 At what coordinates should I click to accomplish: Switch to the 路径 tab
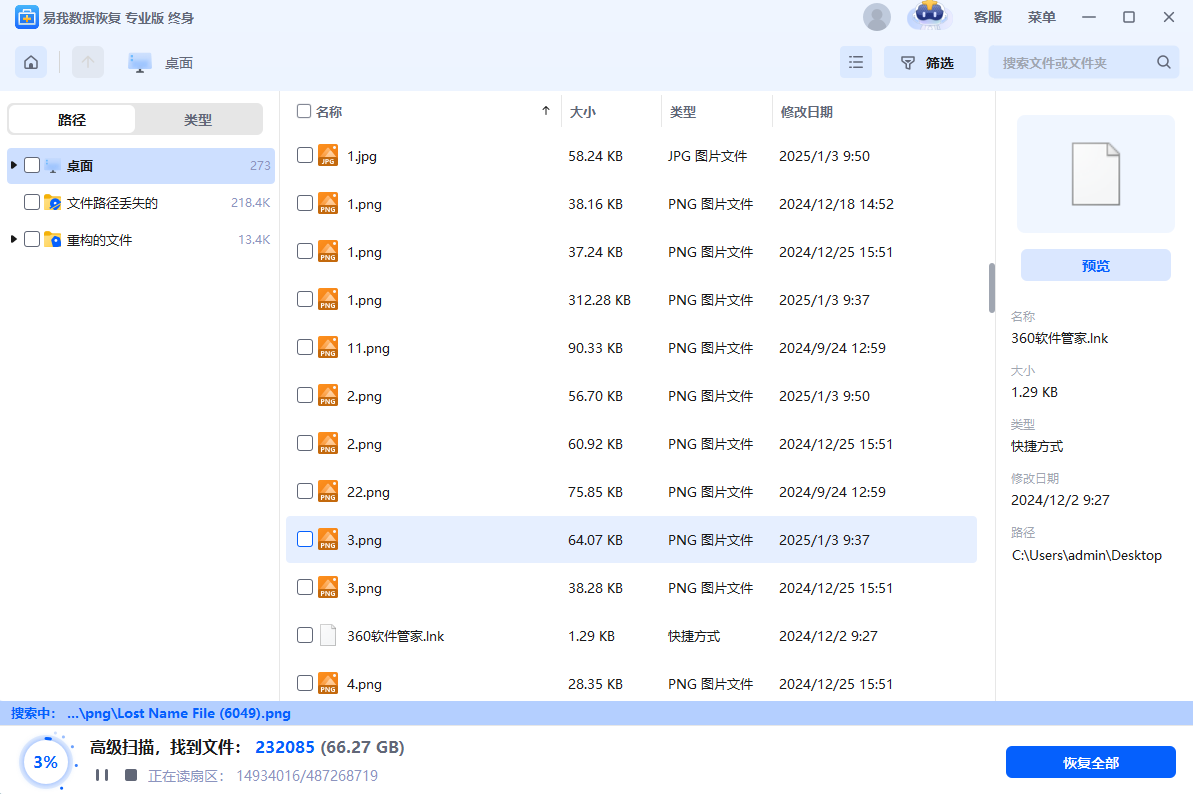click(x=72, y=119)
